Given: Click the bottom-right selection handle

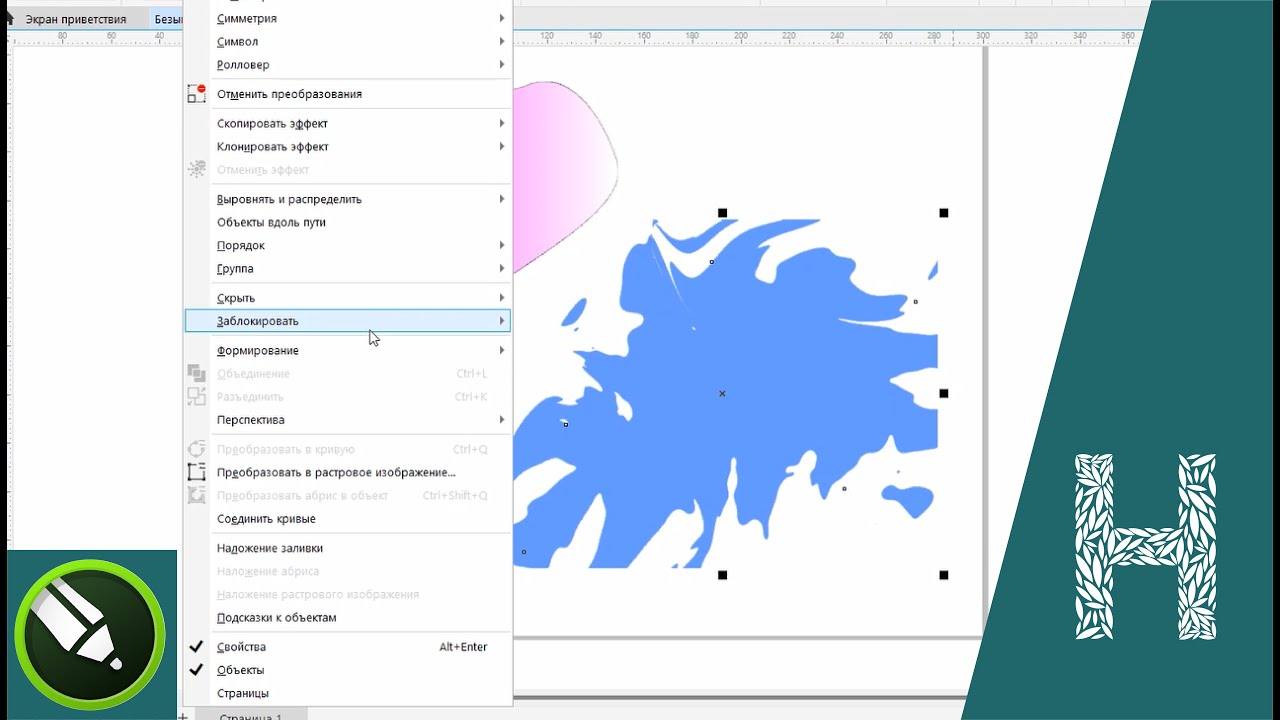Looking at the screenshot, I should 943,575.
